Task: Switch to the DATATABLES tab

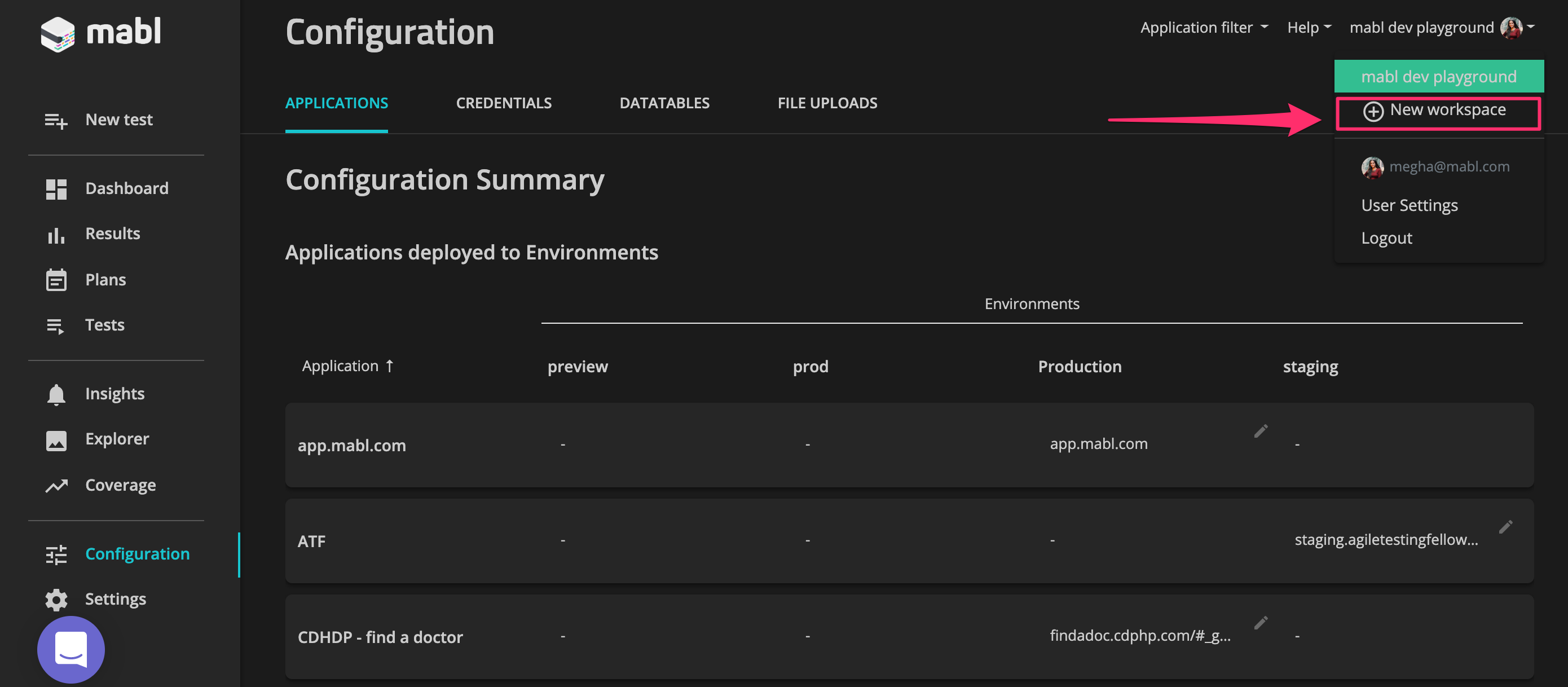Action: click(x=664, y=103)
